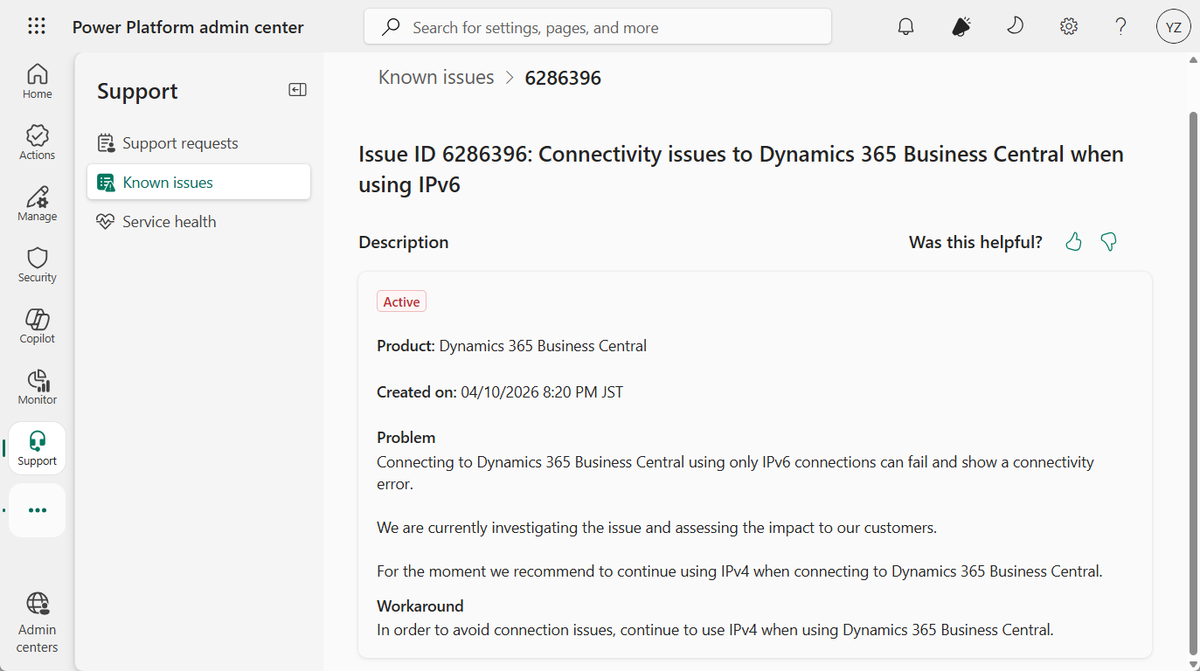This screenshot has height=671, width=1200.
Task: Open the app launcher waffle menu
Action: coord(36,26)
